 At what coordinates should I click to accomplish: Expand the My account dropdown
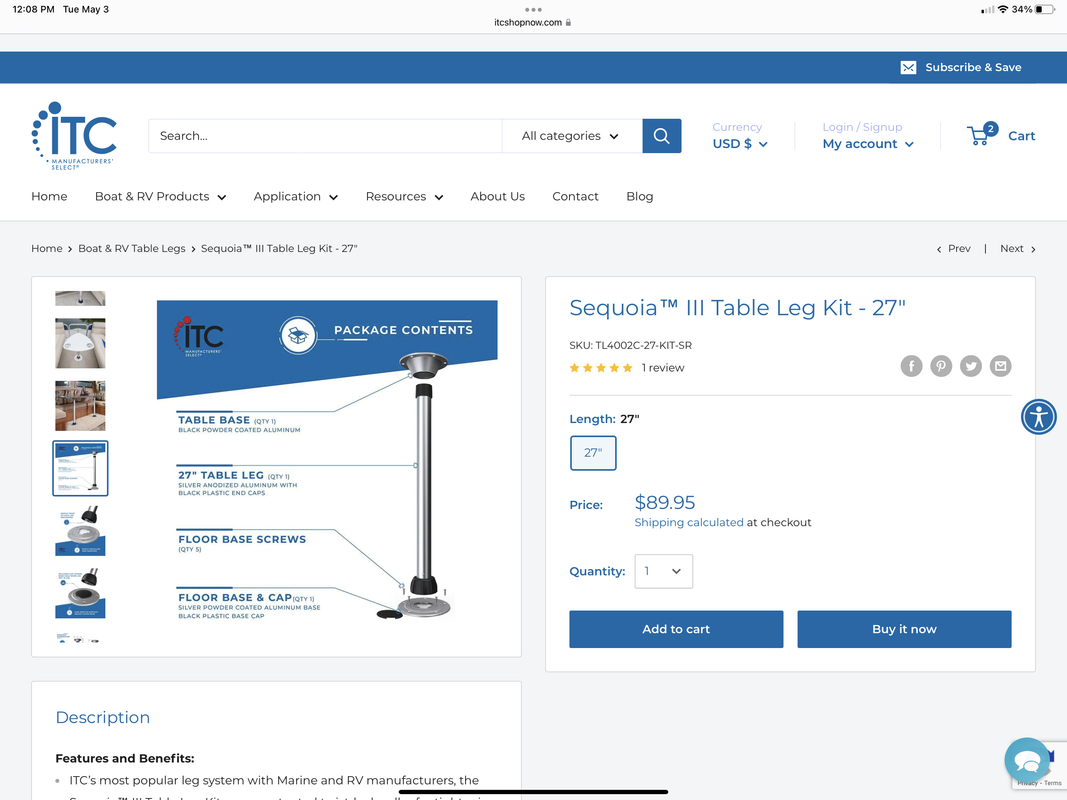coord(868,144)
